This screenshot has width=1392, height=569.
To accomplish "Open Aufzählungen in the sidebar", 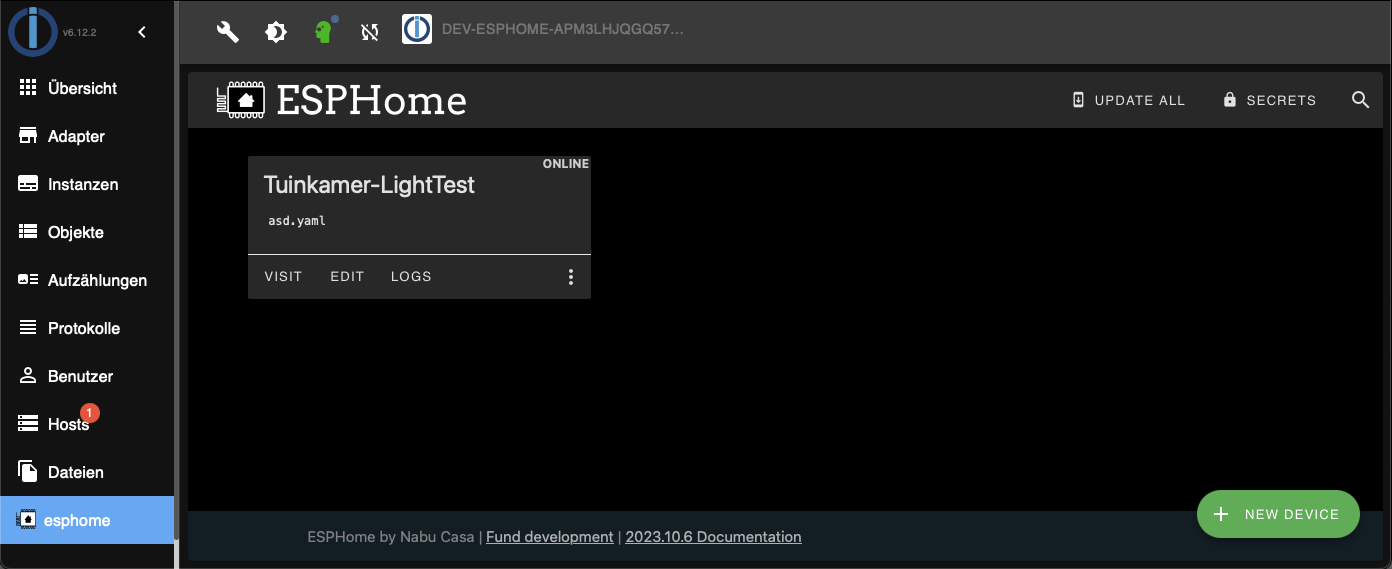I will click(x=87, y=280).
